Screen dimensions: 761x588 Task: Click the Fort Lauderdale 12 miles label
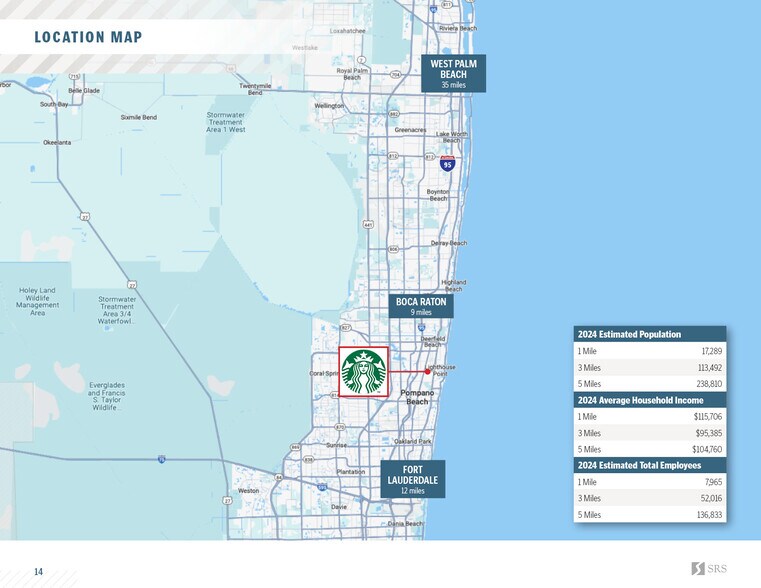pyautogui.click(x=413, y=479)
